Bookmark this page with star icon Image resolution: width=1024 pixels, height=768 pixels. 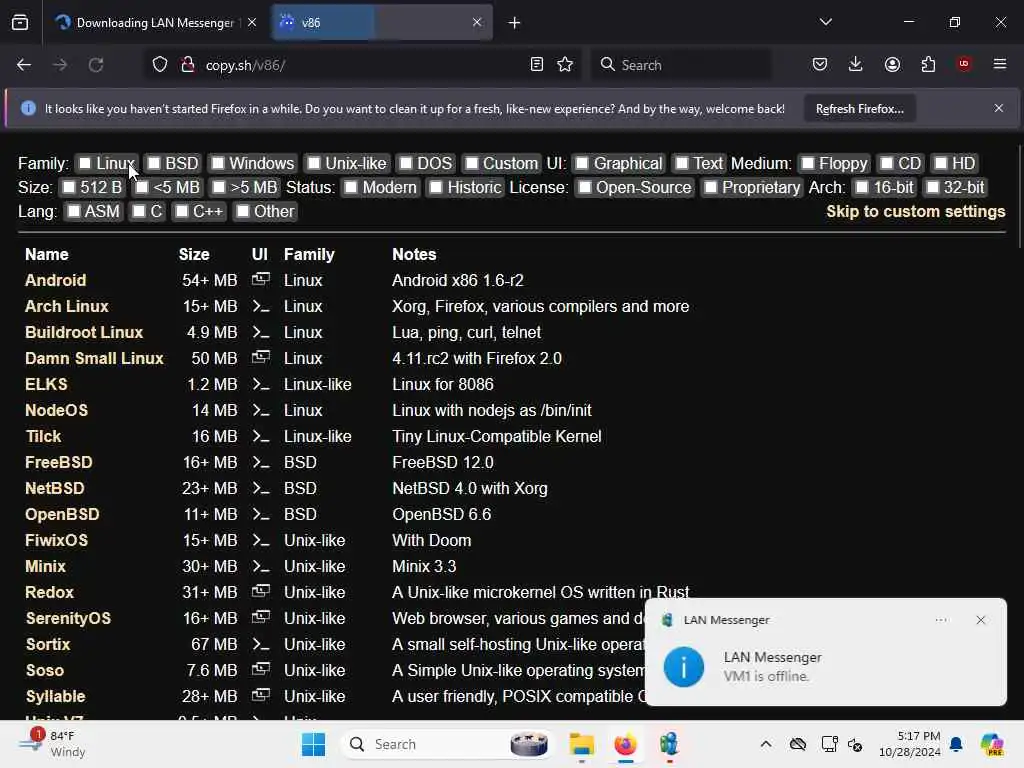(565, 64)
